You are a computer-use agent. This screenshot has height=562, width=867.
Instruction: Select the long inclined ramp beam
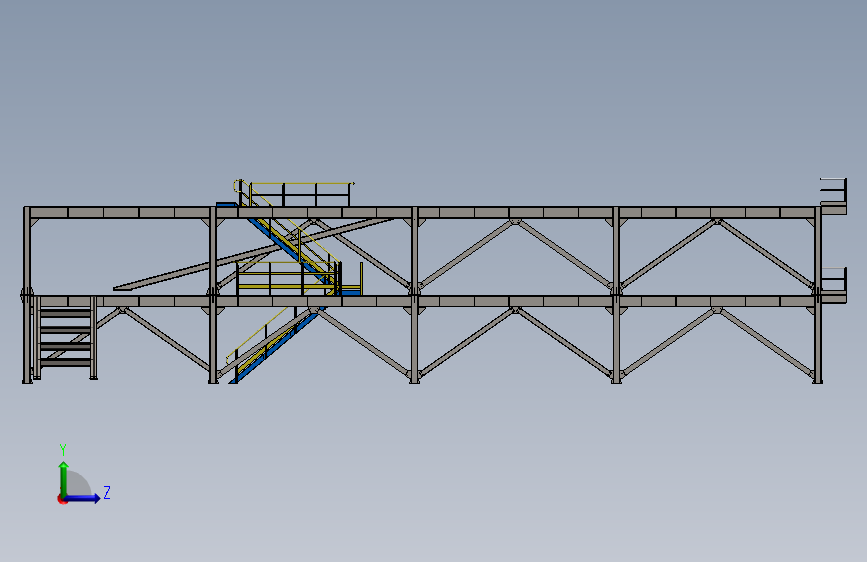click(253, 253)
